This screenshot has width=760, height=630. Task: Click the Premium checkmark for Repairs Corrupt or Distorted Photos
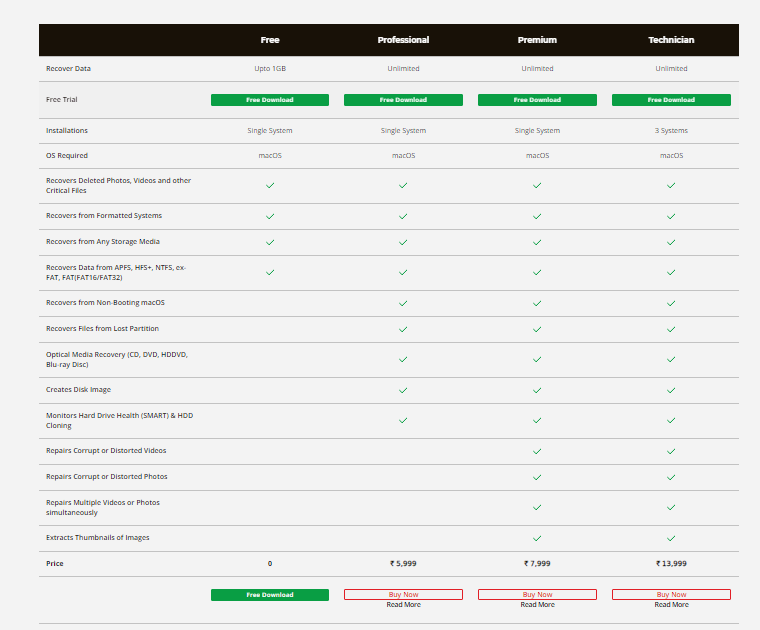click(x=537, y=478)
